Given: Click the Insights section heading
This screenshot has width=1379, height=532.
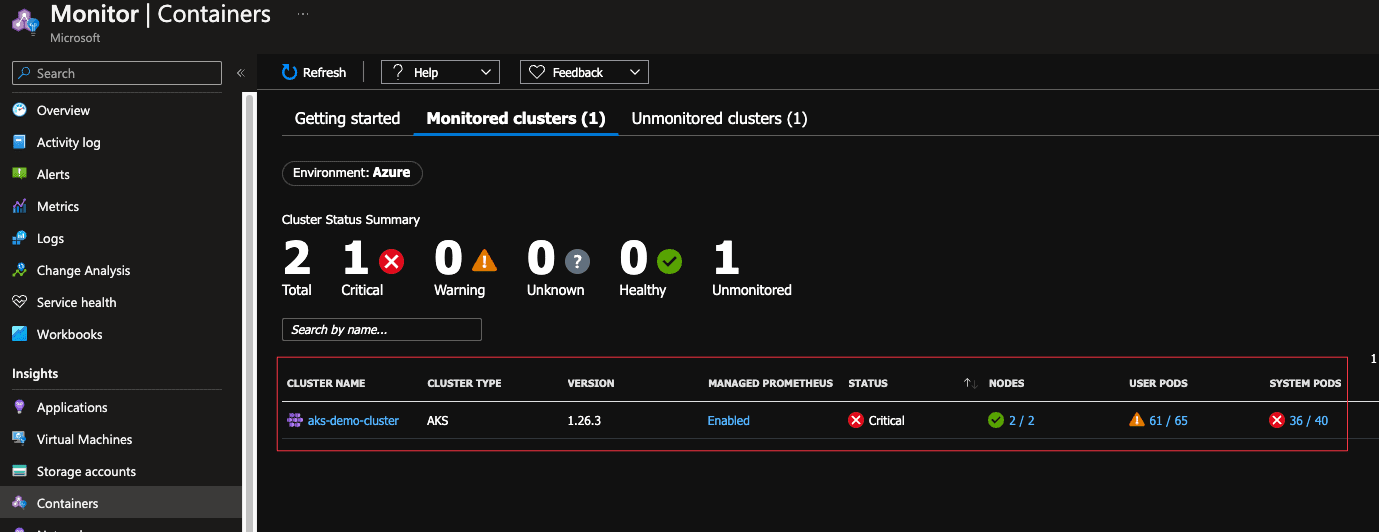Looking at the screenshot, I should 35,373.
